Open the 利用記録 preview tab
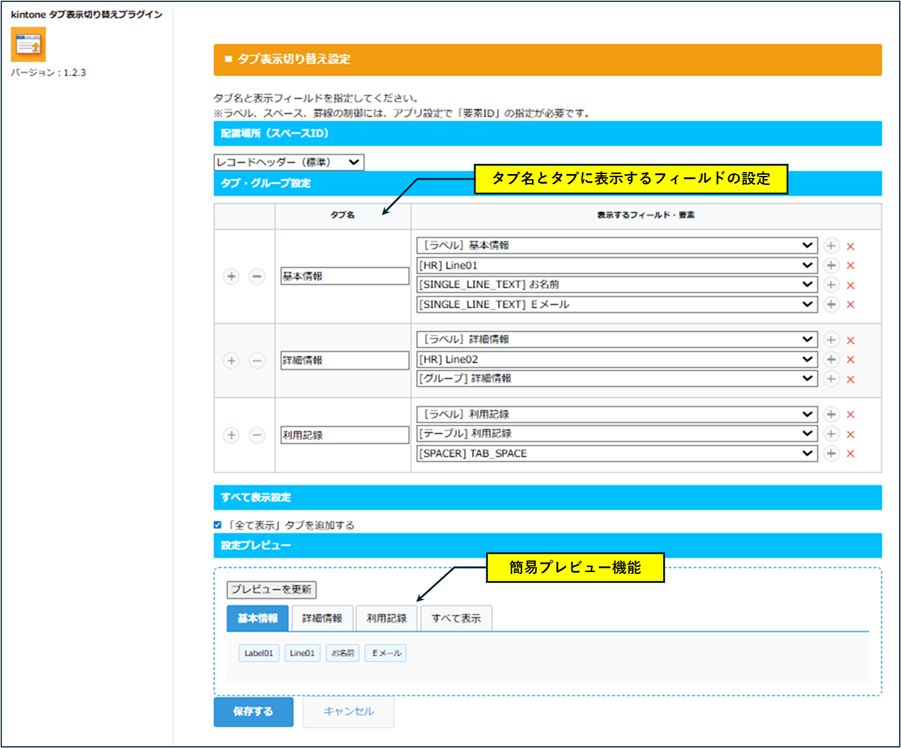 [387, 618]
